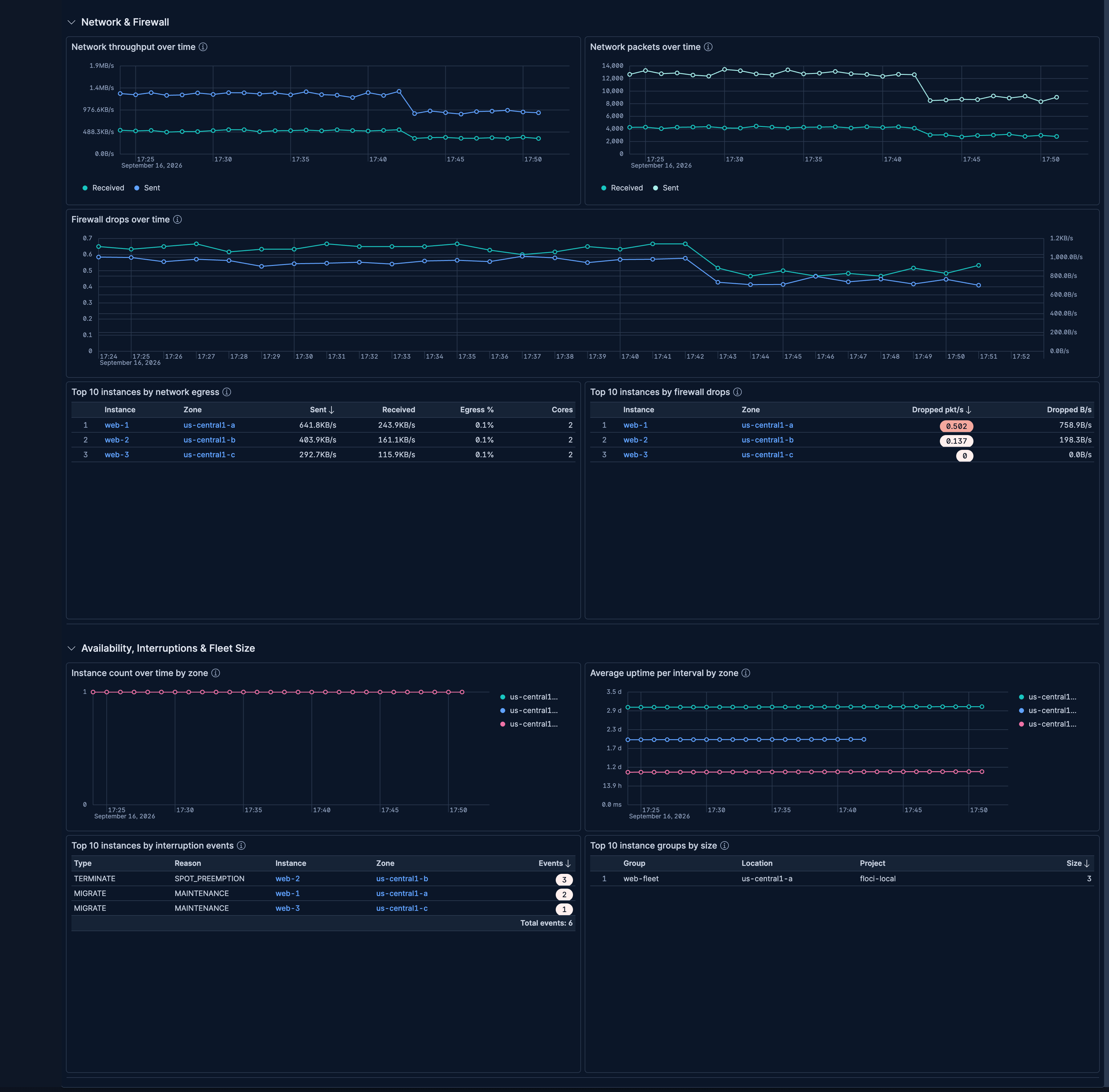Open info icon for Top 10 instances by interruption events

pos(242,846)
